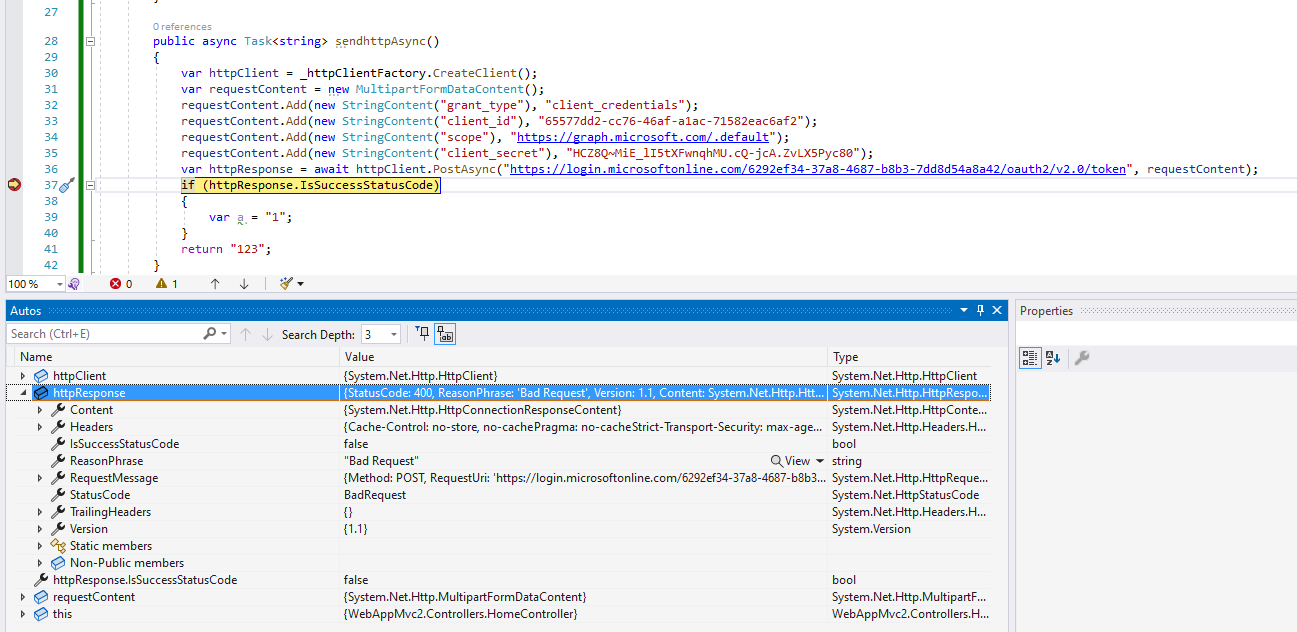Image resolution: width=1297 pixels, height=632 pixels.
Task: Click the Static members class icon
Action: tap(58, 546)
